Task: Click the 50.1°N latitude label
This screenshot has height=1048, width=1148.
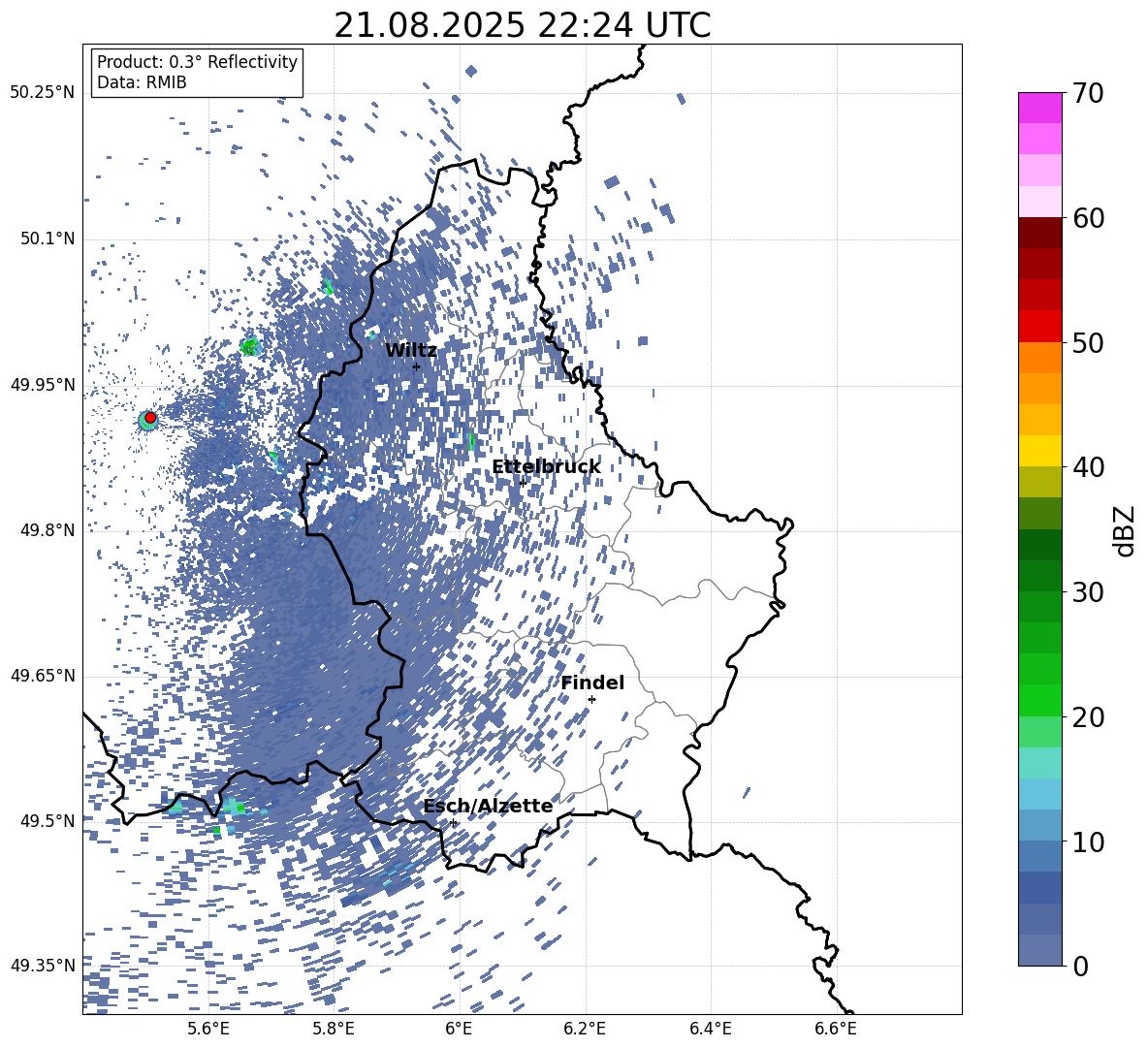Action: 47,238
